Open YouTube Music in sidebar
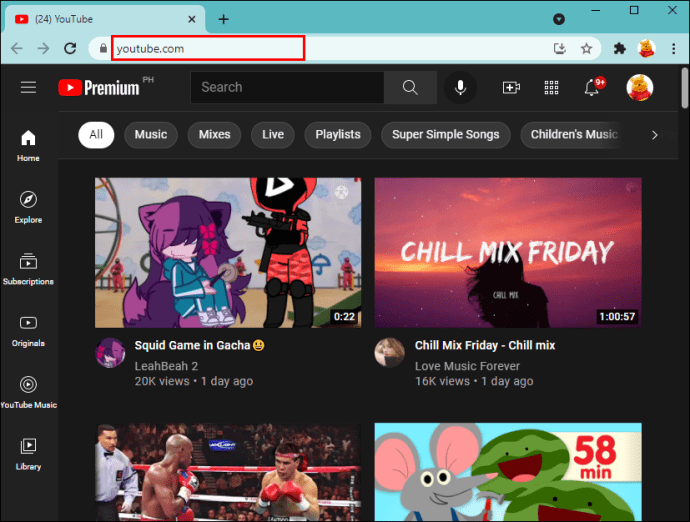This screenshot has width=690, height=522. tap(28, 392)
